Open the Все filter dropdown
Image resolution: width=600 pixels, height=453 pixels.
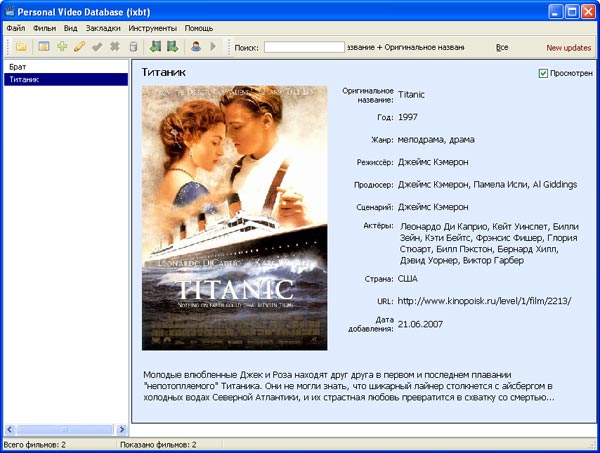502,47
